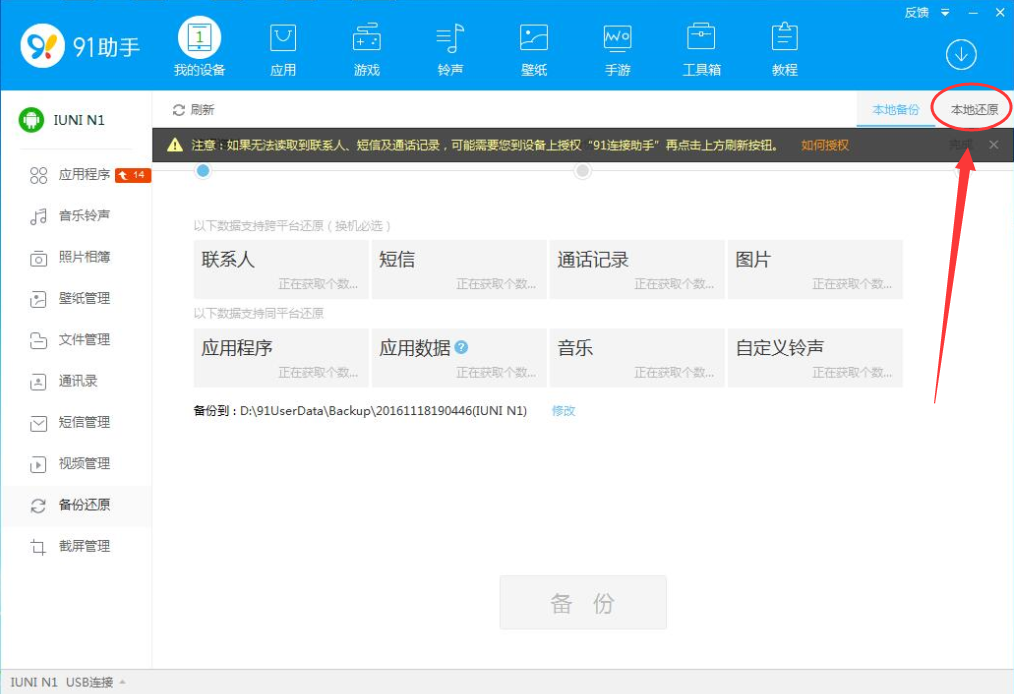
Task: Open the 壁纸 wallpapers icon
Action: 533,40
